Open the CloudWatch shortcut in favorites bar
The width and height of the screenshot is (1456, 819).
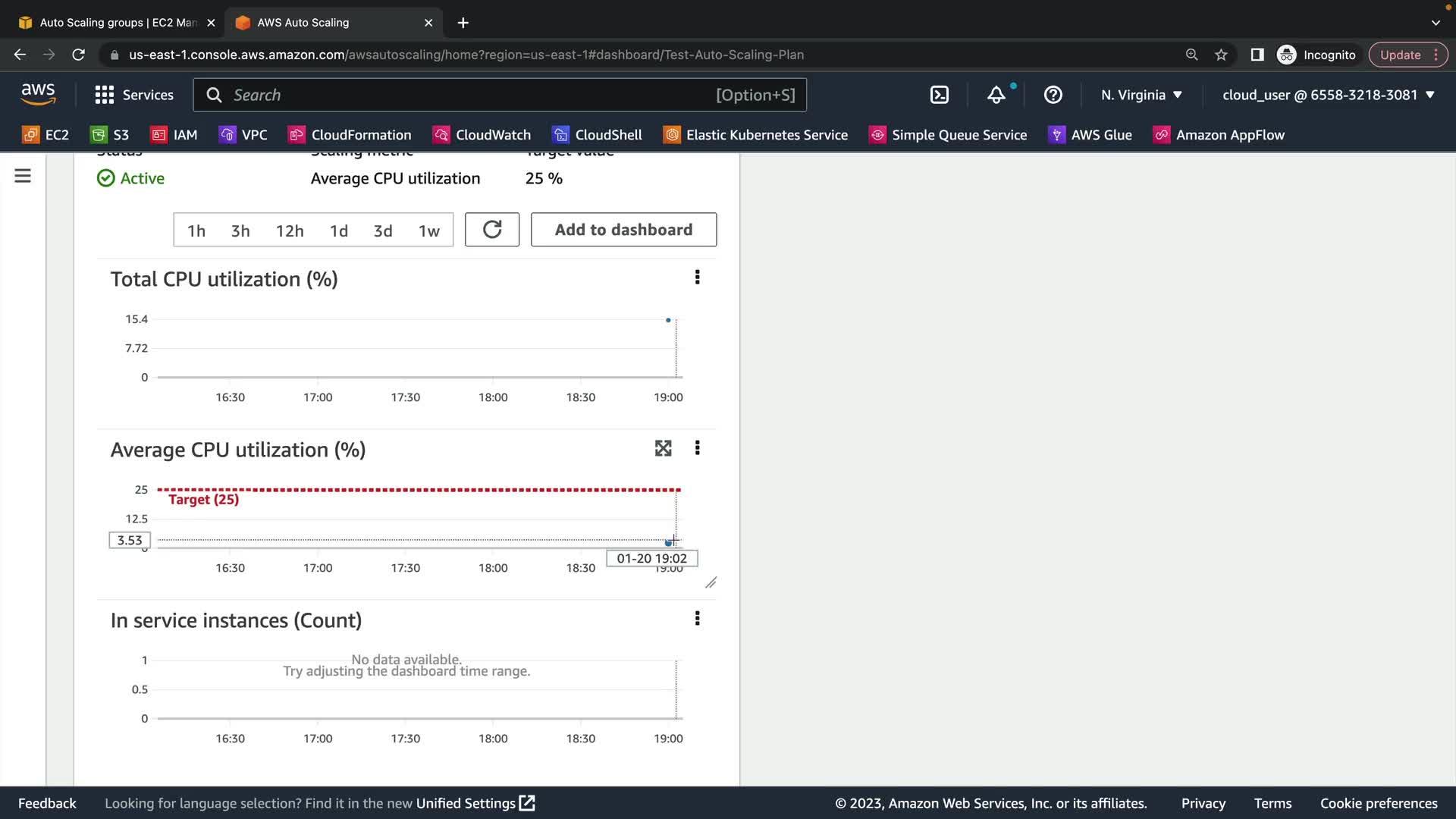[482, 135]
